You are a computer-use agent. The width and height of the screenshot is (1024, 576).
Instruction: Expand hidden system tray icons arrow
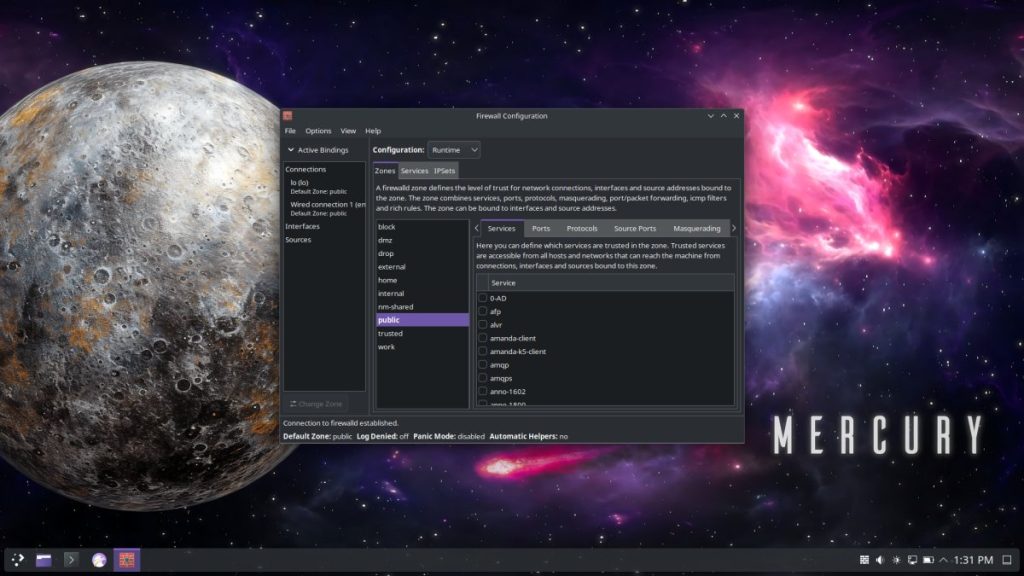coord(944,560)
